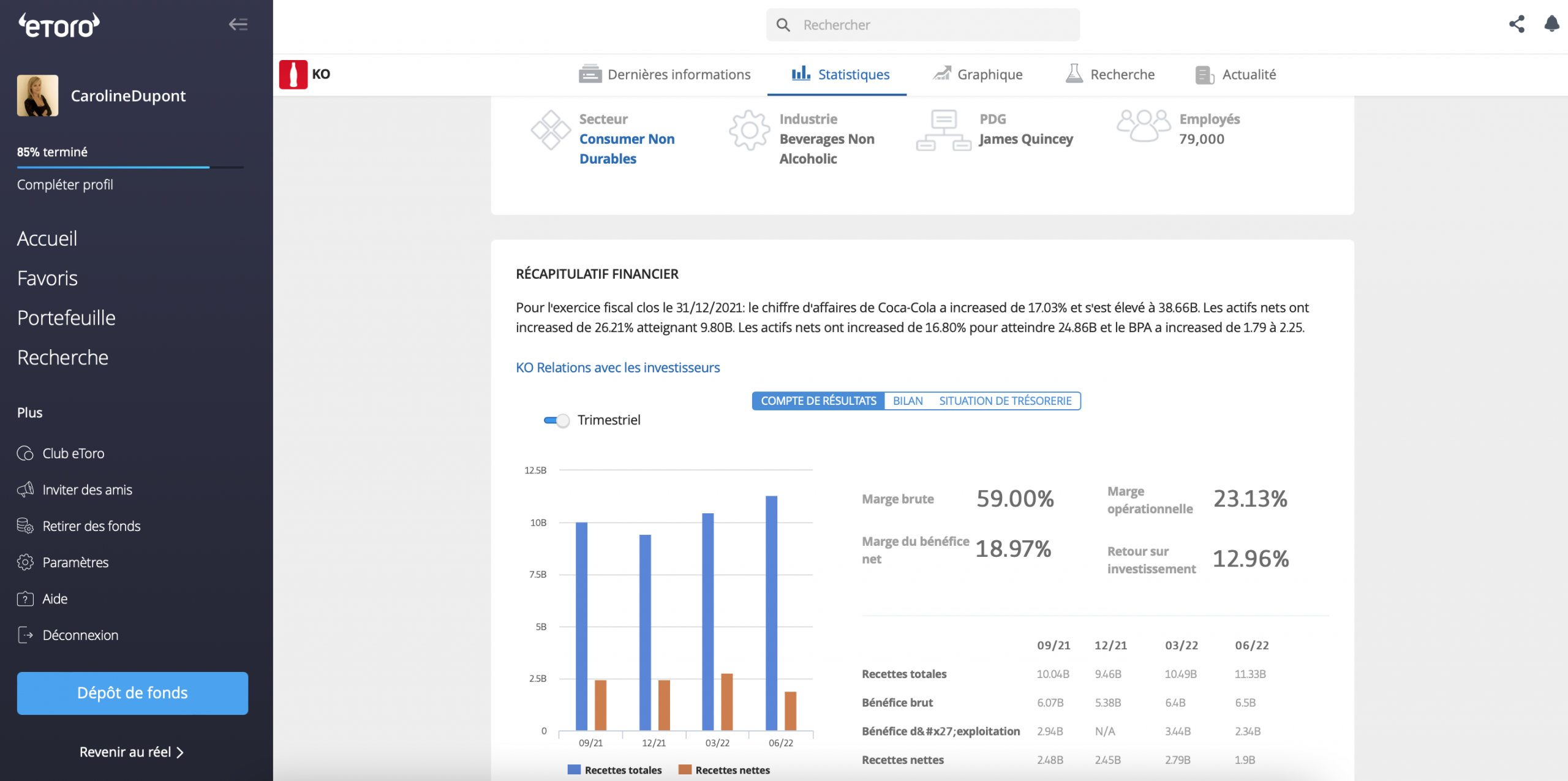Toggle Recettes nettes legend swatch

(x=685, y=770)
